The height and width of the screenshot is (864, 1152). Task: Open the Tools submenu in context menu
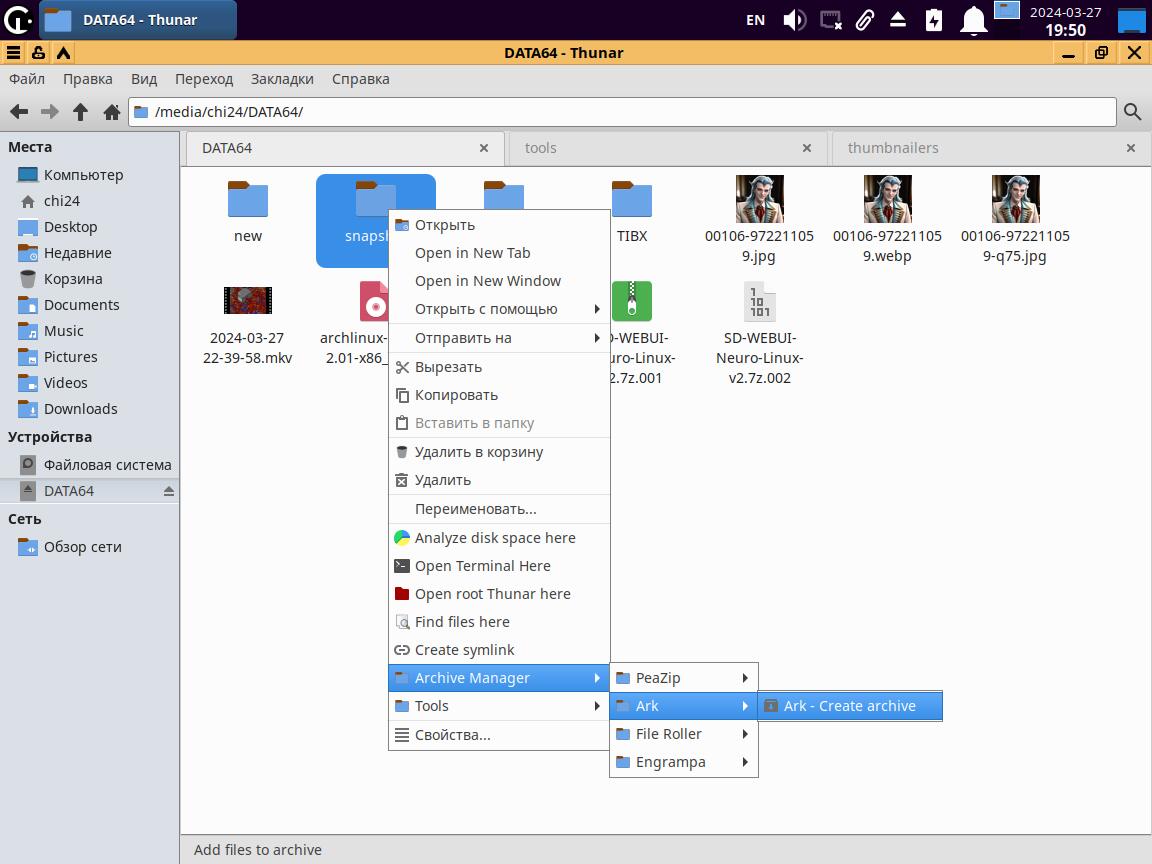click(498, 706)
